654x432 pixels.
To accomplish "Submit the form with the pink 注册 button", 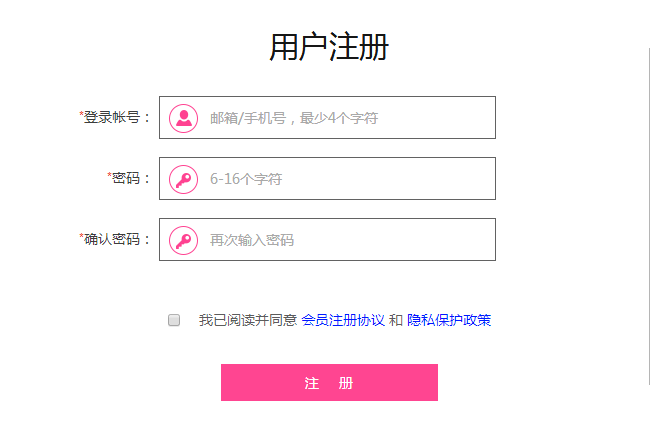I will coord(330,382).
